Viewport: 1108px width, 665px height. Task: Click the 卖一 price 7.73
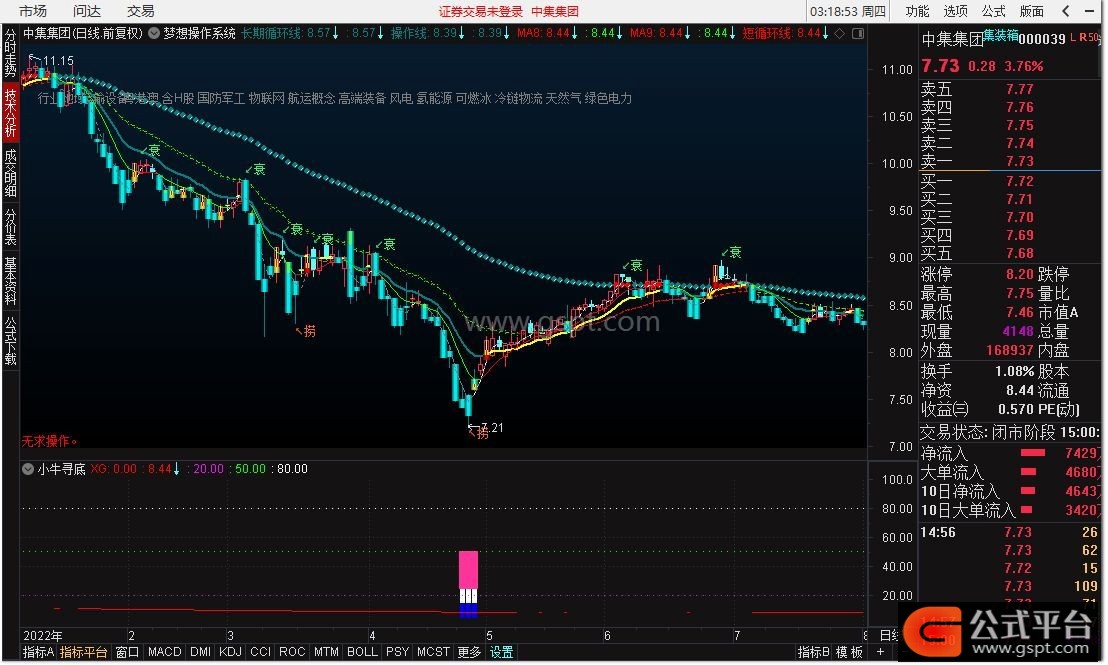point(1020,161)
